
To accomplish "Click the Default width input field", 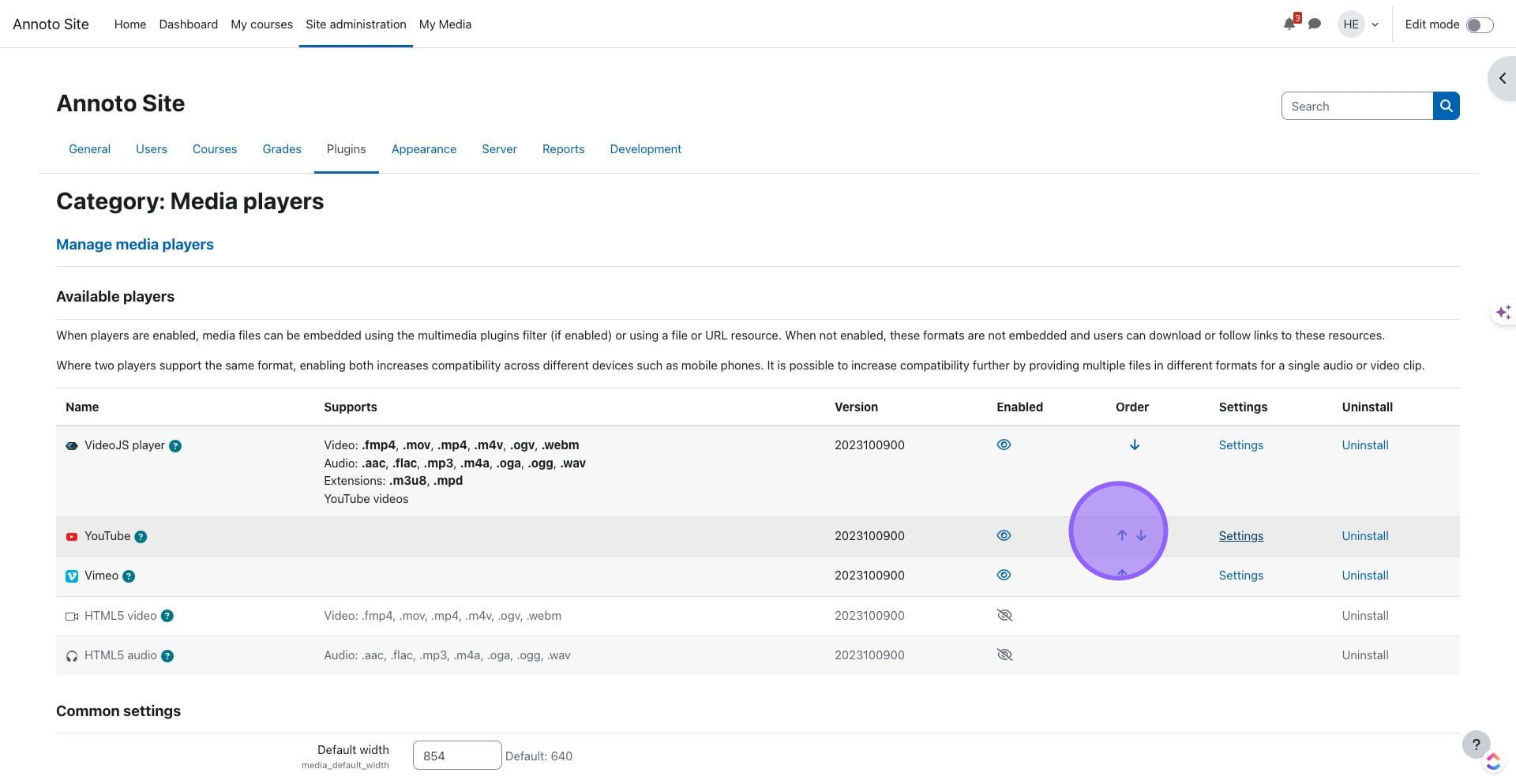I will [456, 756].
